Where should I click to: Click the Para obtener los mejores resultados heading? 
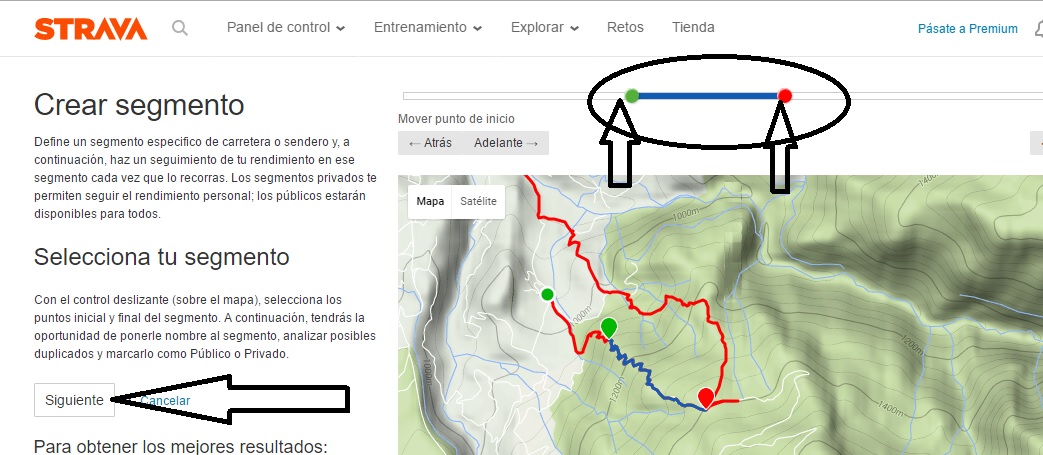tap(180, 446)
